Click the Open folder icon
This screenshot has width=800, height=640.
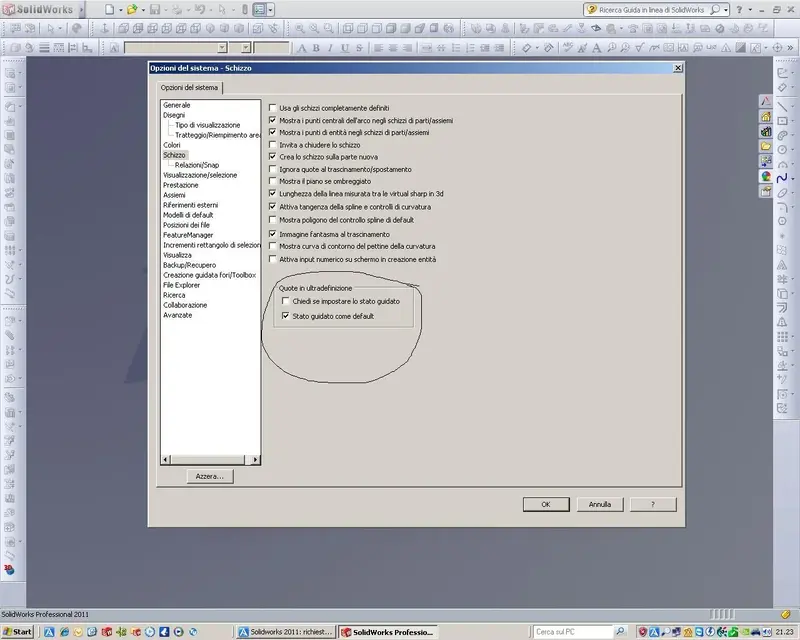click(x=132, y=9)
